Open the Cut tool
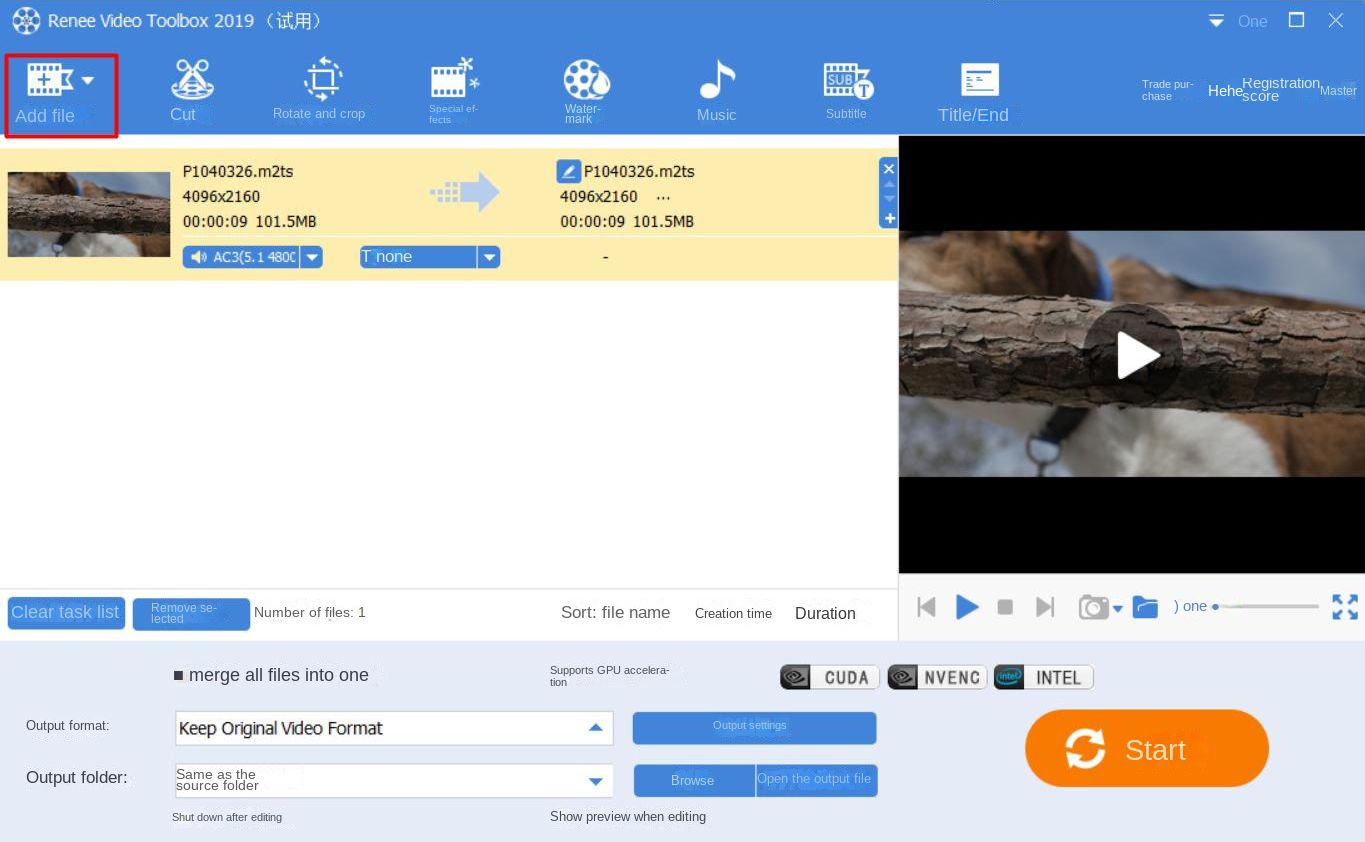 [190, 90]
